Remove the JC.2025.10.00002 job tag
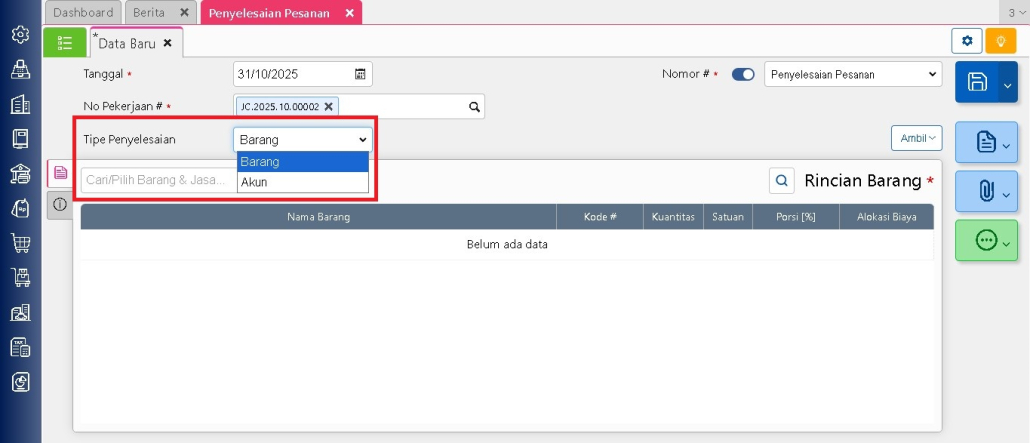The width and height of the screenshot is (1030, 443). pyautogui.click(x=328, y=106)
